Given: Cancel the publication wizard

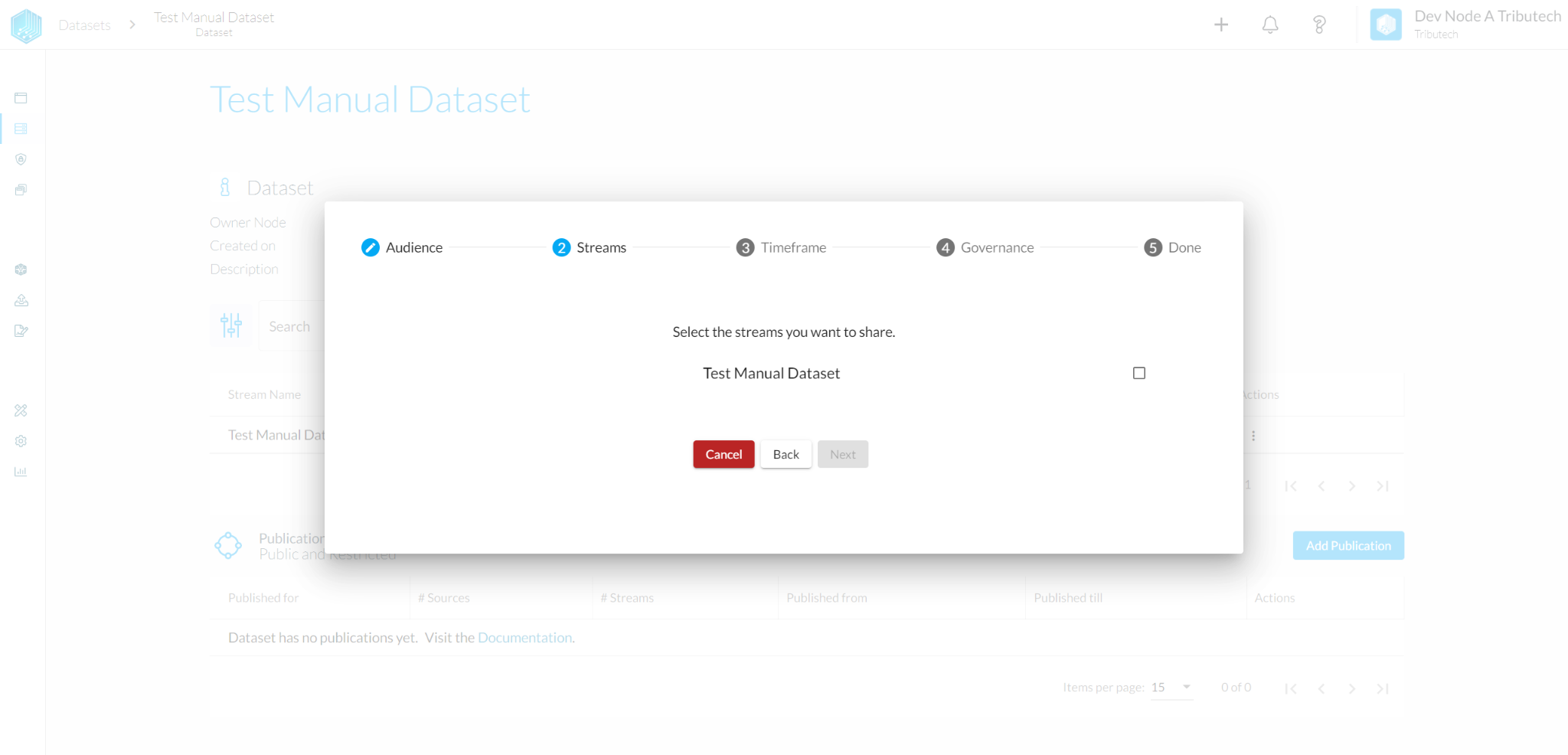Looking at the screenshot, I should pyautogui.click(x=724, y=454).
